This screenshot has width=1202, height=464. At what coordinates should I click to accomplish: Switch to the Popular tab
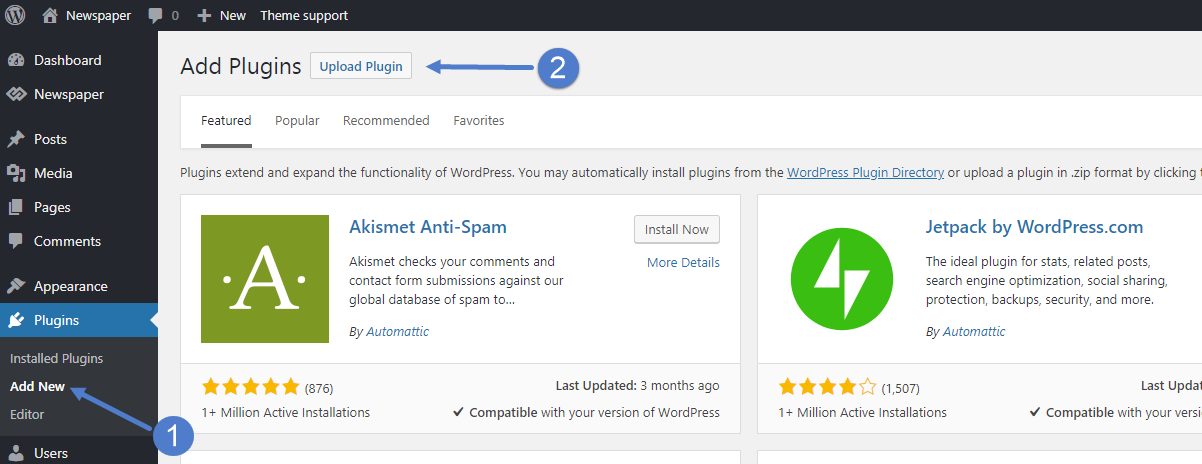(x=297, y=121)
